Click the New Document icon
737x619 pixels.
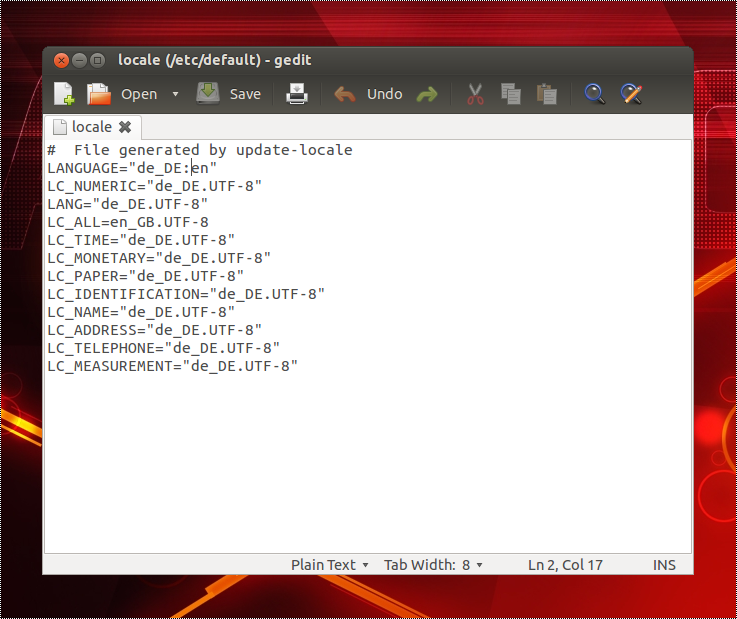pyautogui.click(x=64, y=94)
